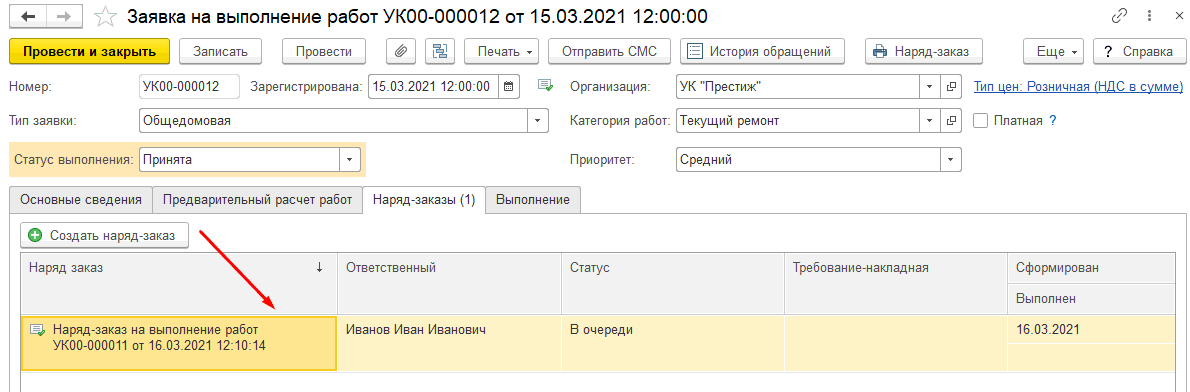Click the Номер input field
Viewport: 1190px width, 392px height.
point(190,86)
